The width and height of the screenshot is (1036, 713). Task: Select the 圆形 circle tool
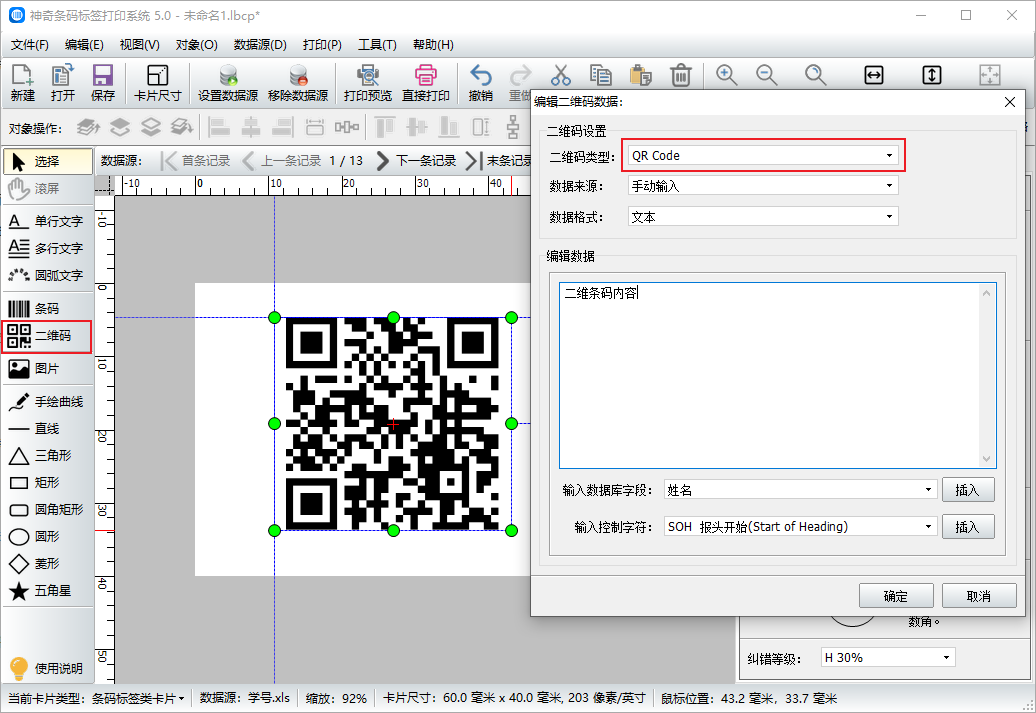click(x=48, y=537)
